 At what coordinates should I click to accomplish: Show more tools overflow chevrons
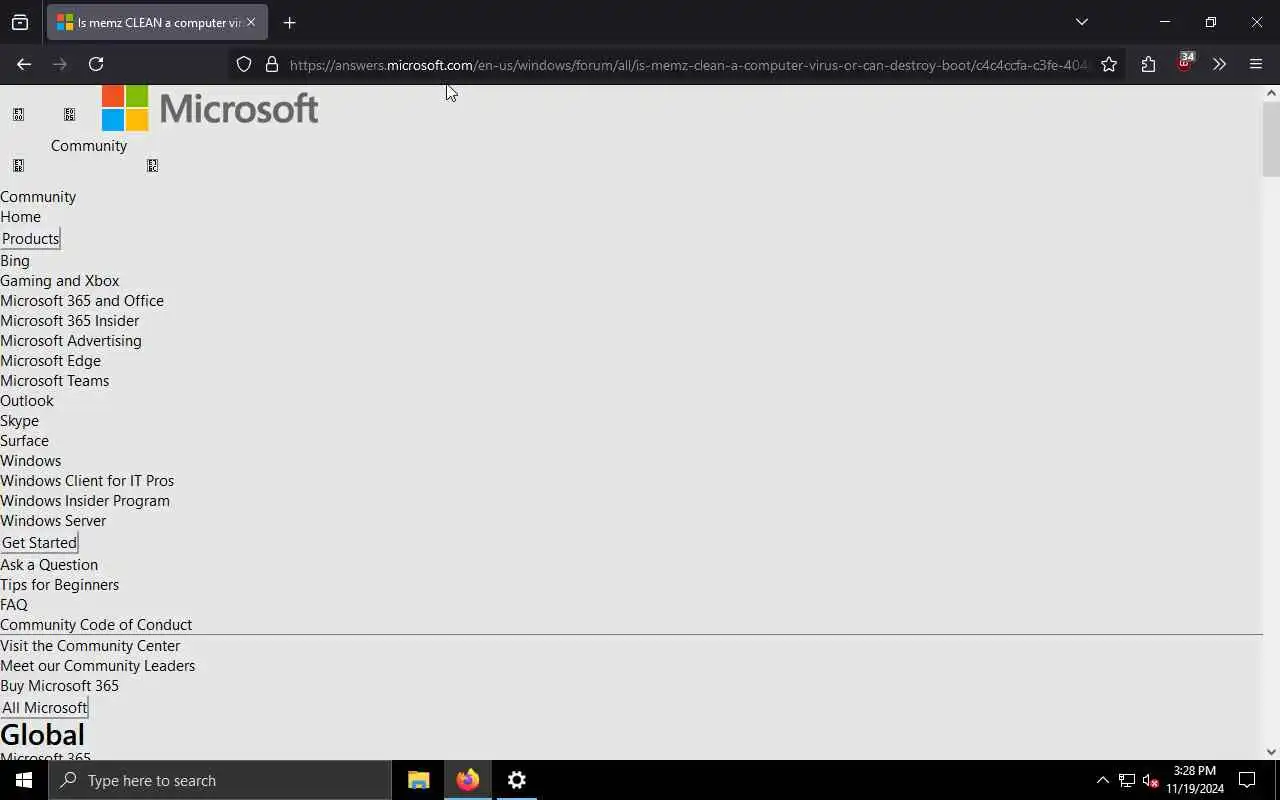point(1219,64)
